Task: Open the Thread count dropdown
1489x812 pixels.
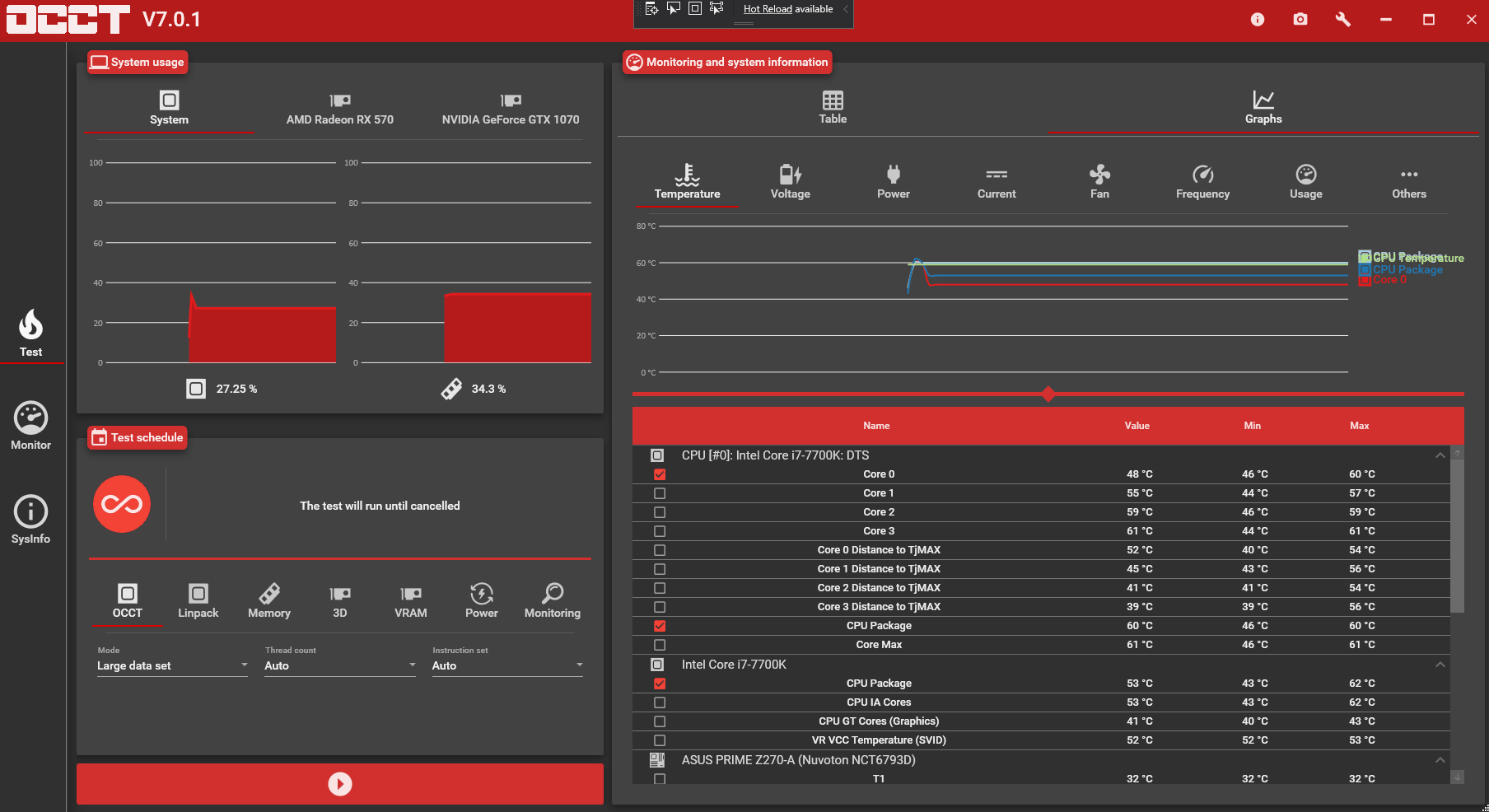Action: pyautogui.click(x=339, y=665)
